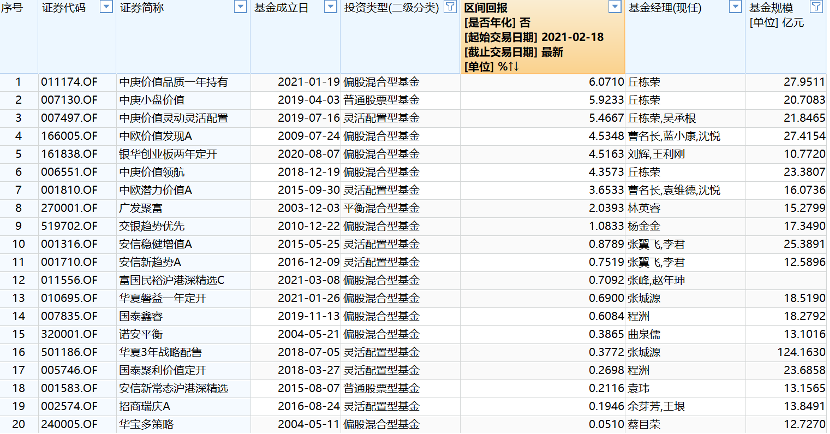Click establishment date 2021-01-19
This screenshot has height=434, width=830.
309,82
